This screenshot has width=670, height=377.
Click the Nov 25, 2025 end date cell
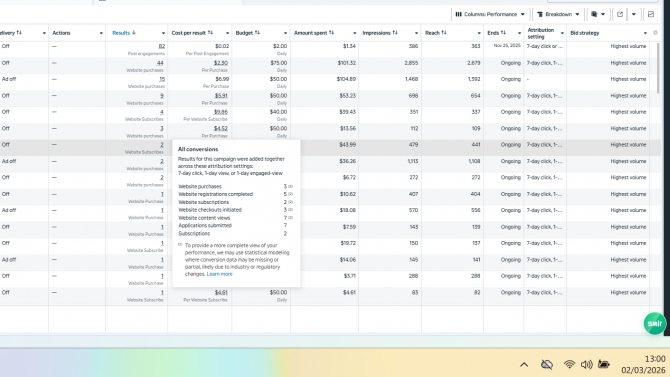tap(507, 46)
